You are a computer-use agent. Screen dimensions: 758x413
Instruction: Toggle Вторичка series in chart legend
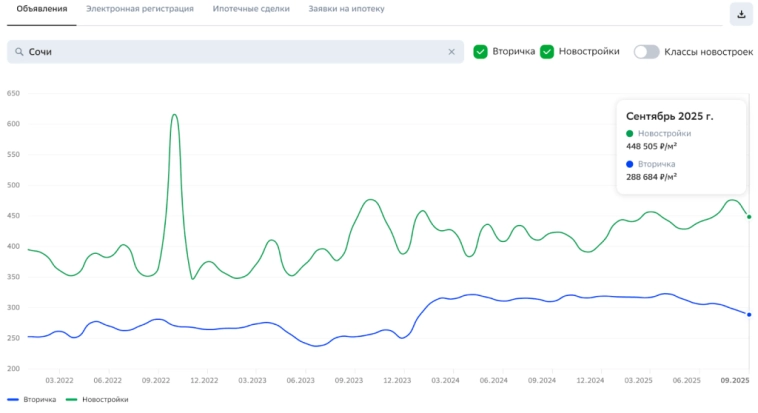click(x=30, y=400)
